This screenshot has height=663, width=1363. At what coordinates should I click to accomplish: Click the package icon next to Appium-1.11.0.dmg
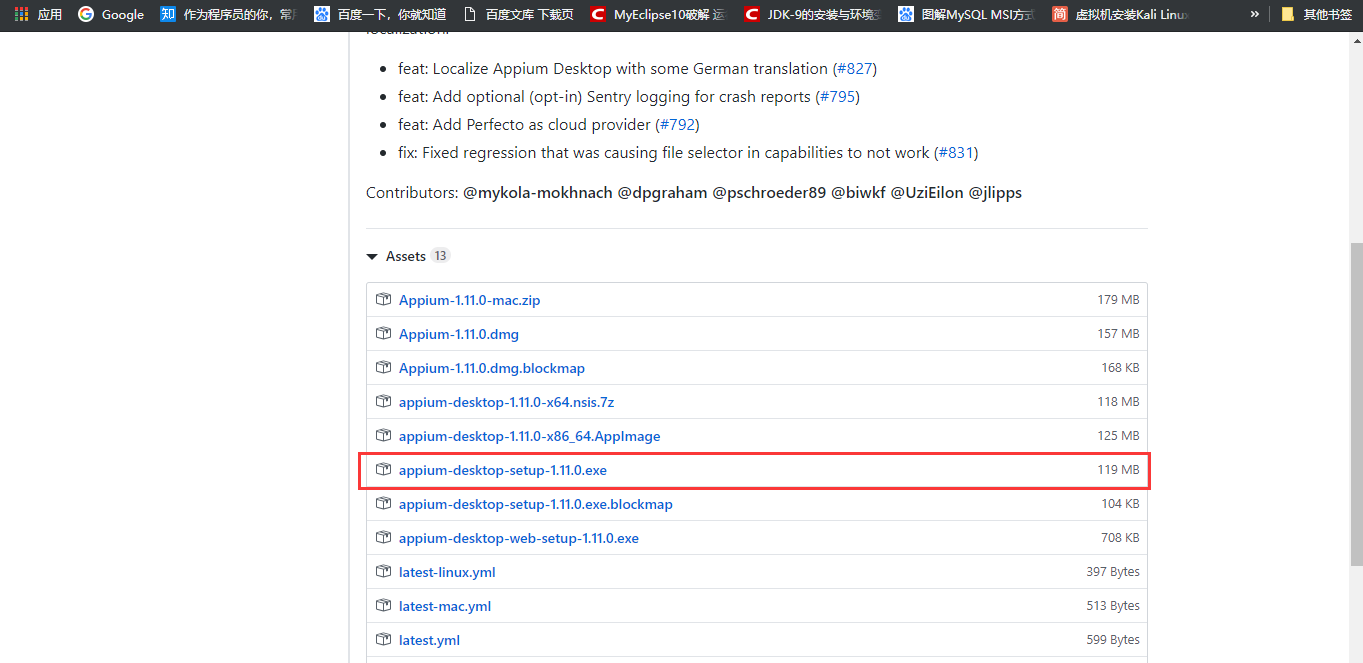(383, 333)
